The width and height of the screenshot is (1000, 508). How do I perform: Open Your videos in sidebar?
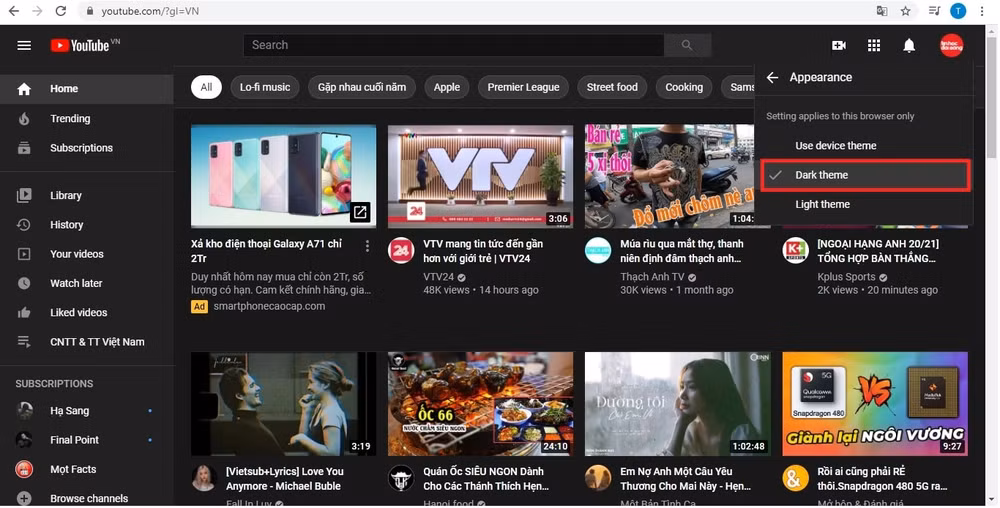point(86,254)
